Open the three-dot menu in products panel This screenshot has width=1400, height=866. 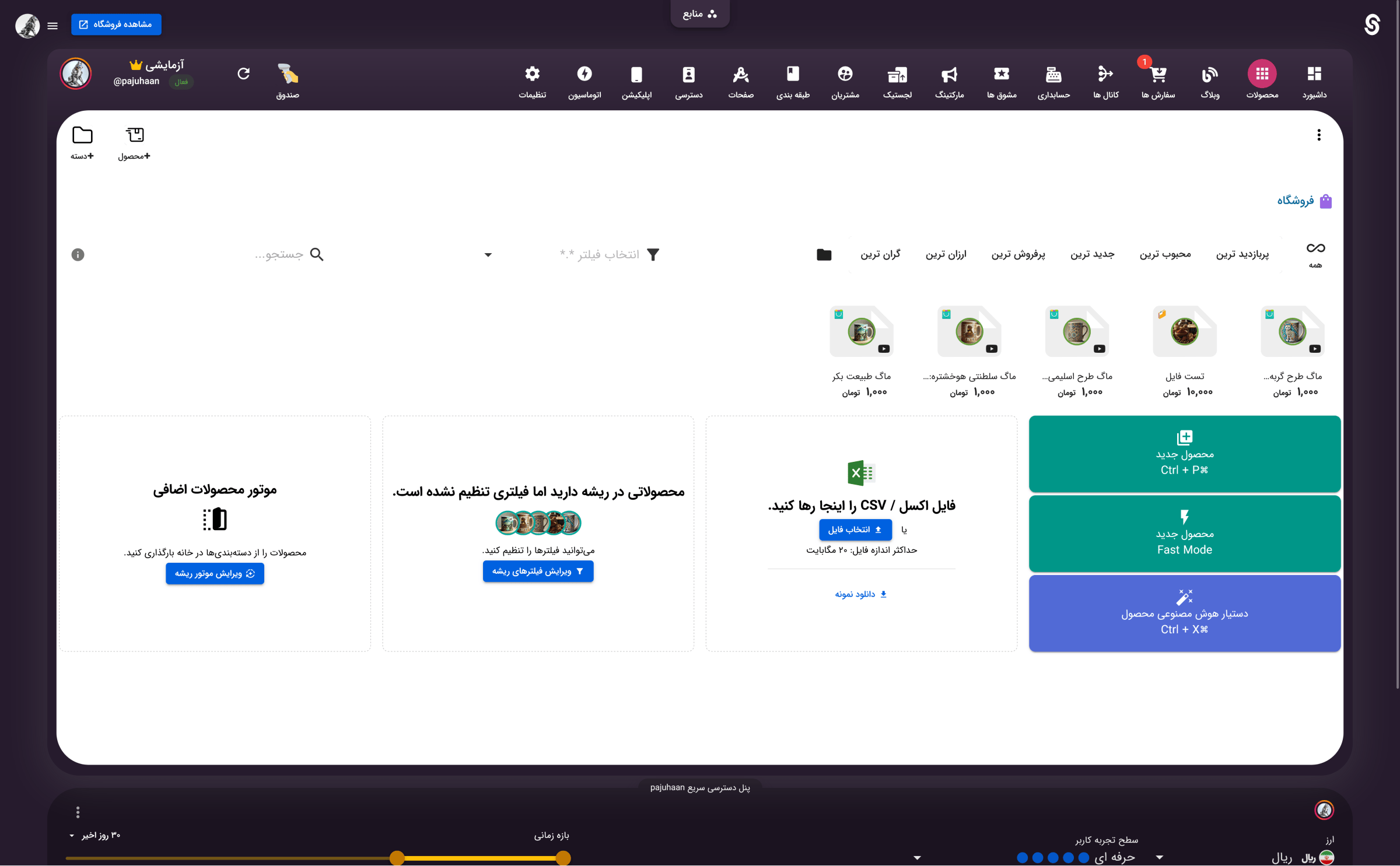pyautogui.click(x=1318, y=135)
